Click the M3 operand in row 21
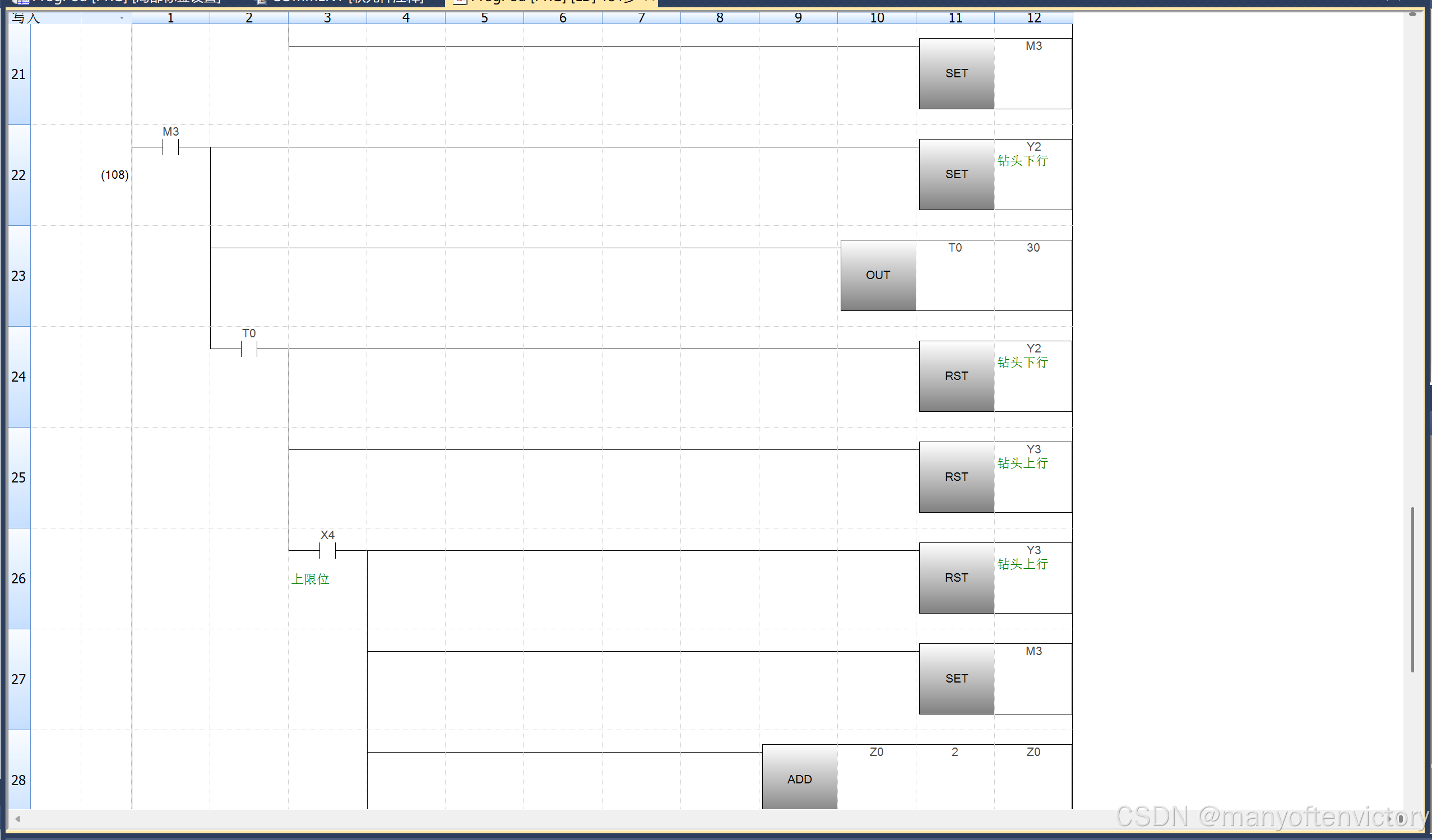 point(1033,46)
